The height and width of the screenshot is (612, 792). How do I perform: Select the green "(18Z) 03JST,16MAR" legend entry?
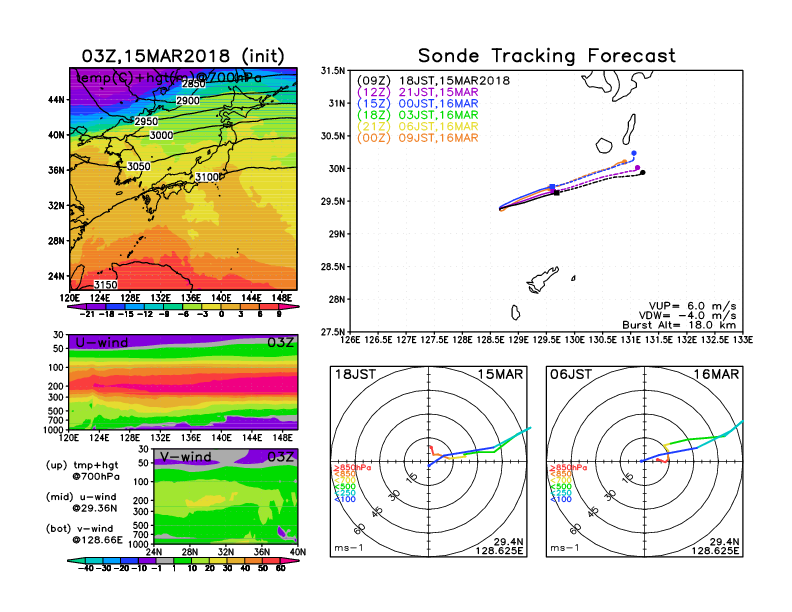418,115
